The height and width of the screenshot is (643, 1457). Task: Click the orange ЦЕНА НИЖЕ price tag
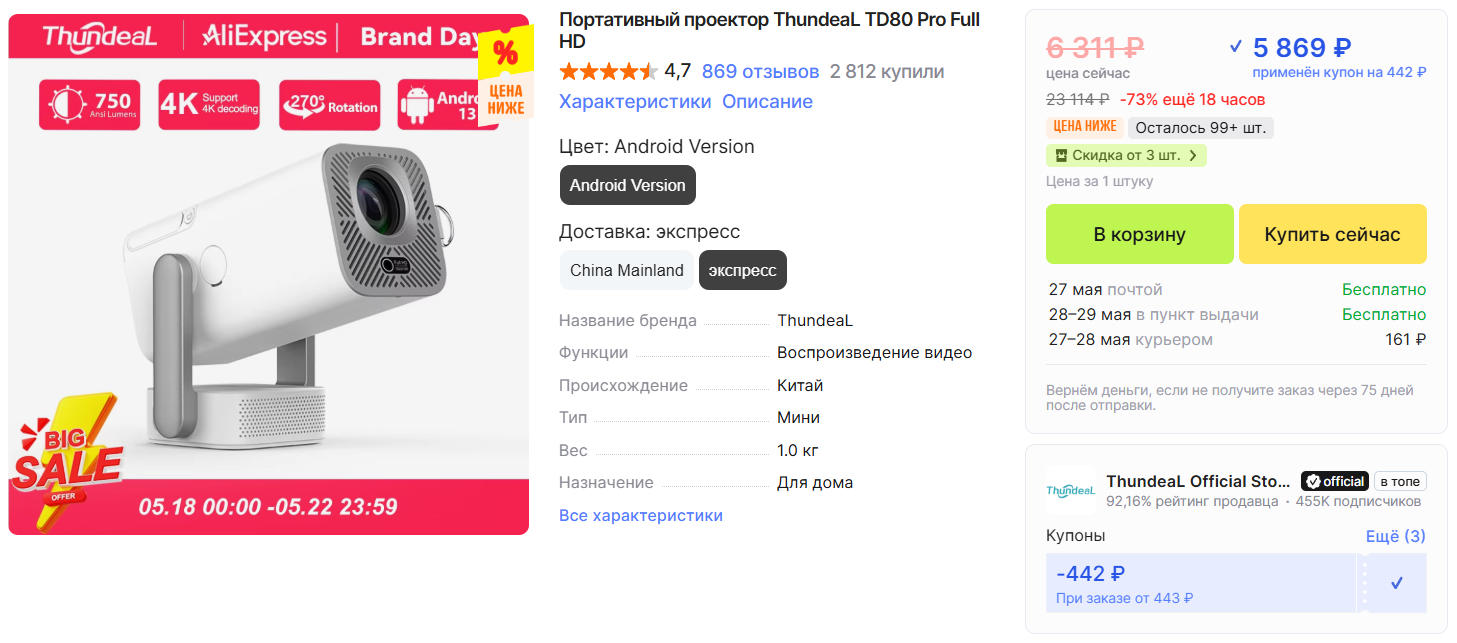click(x=1084, y=127)
